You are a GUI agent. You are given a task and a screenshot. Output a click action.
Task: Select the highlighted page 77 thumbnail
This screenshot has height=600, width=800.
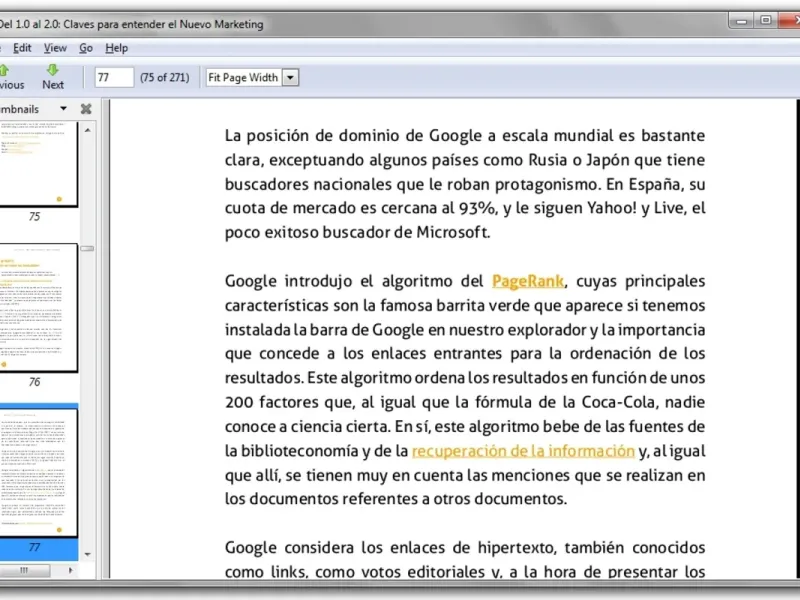38,473
